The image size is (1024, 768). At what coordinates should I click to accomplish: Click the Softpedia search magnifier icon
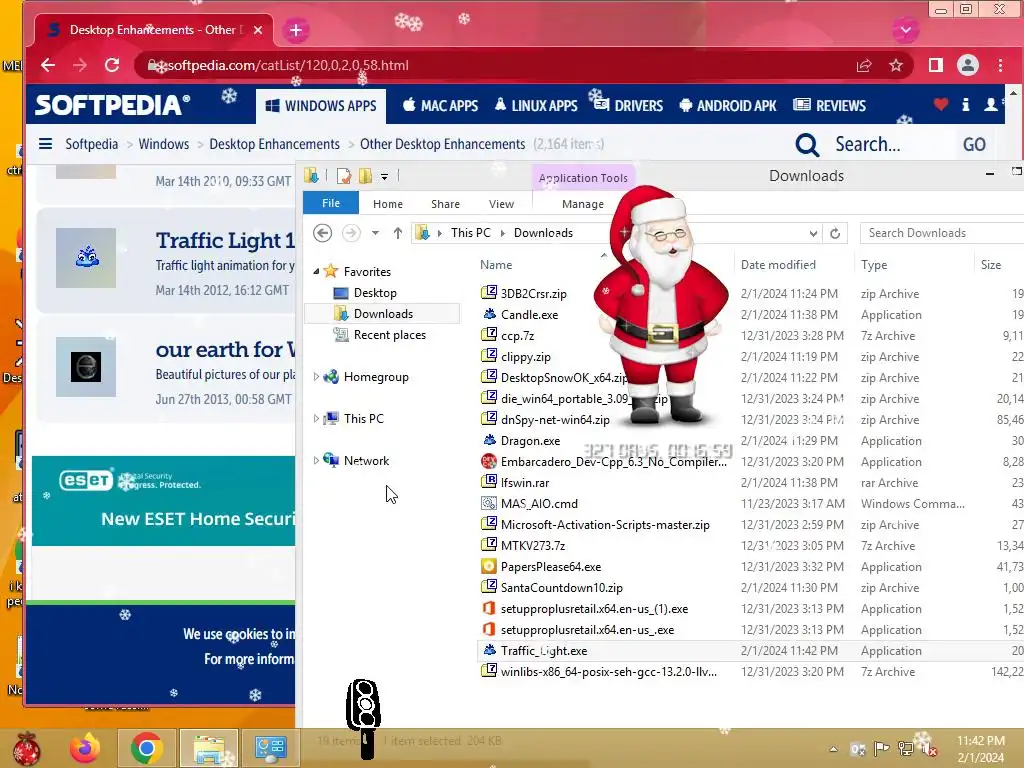coord(807,144)
